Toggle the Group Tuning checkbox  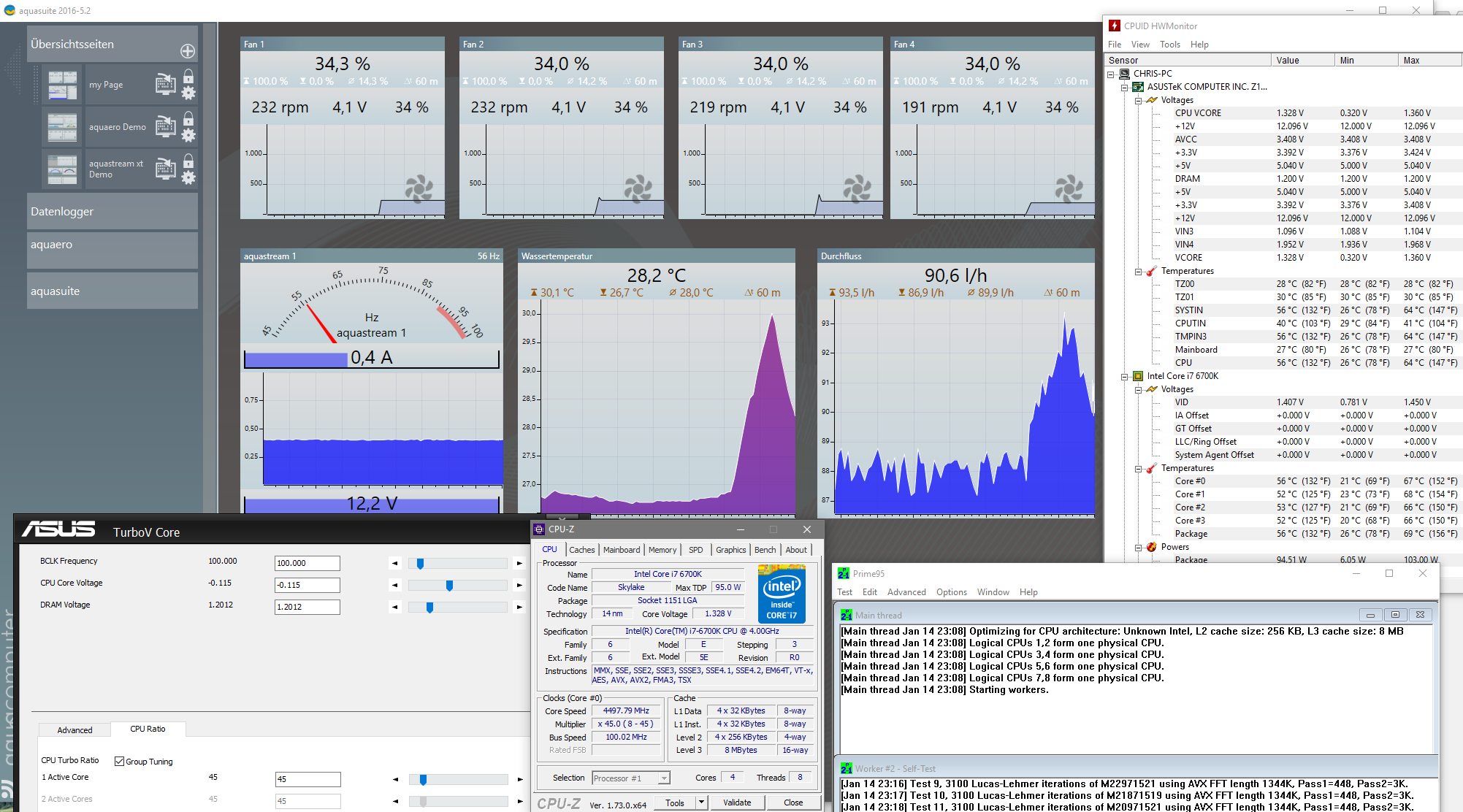pos(120,761)
